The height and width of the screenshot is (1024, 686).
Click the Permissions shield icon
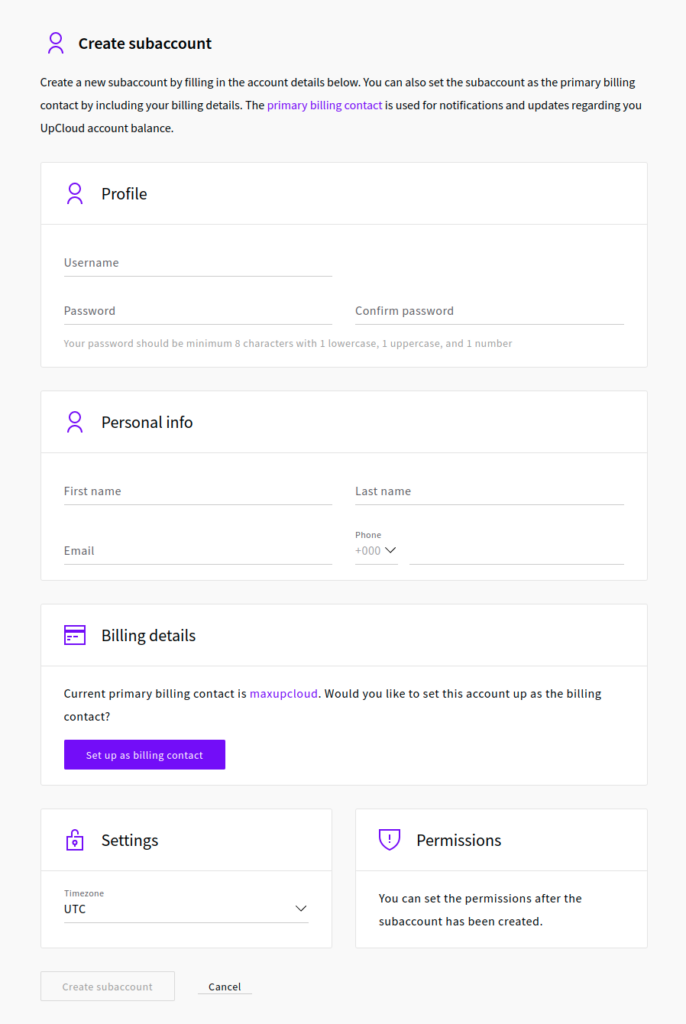pyautogui.click(x=390, y=840)
